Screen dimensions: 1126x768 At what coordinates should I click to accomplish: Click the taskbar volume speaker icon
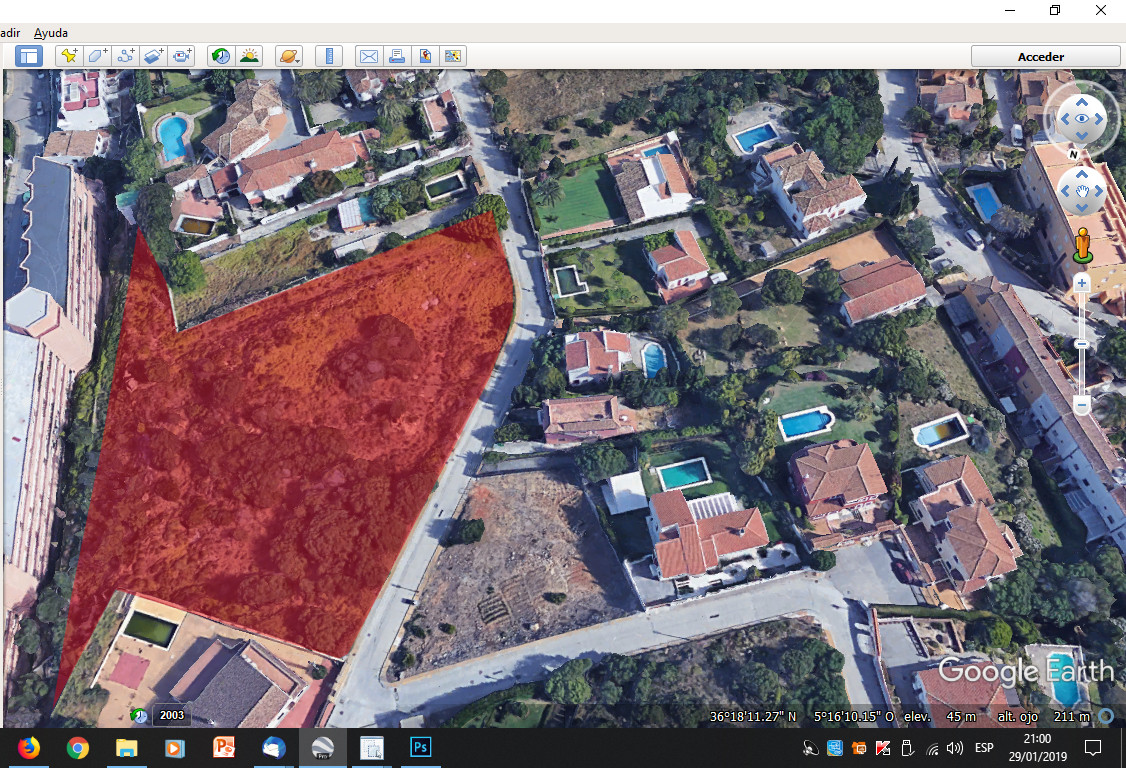pos(954,749)
